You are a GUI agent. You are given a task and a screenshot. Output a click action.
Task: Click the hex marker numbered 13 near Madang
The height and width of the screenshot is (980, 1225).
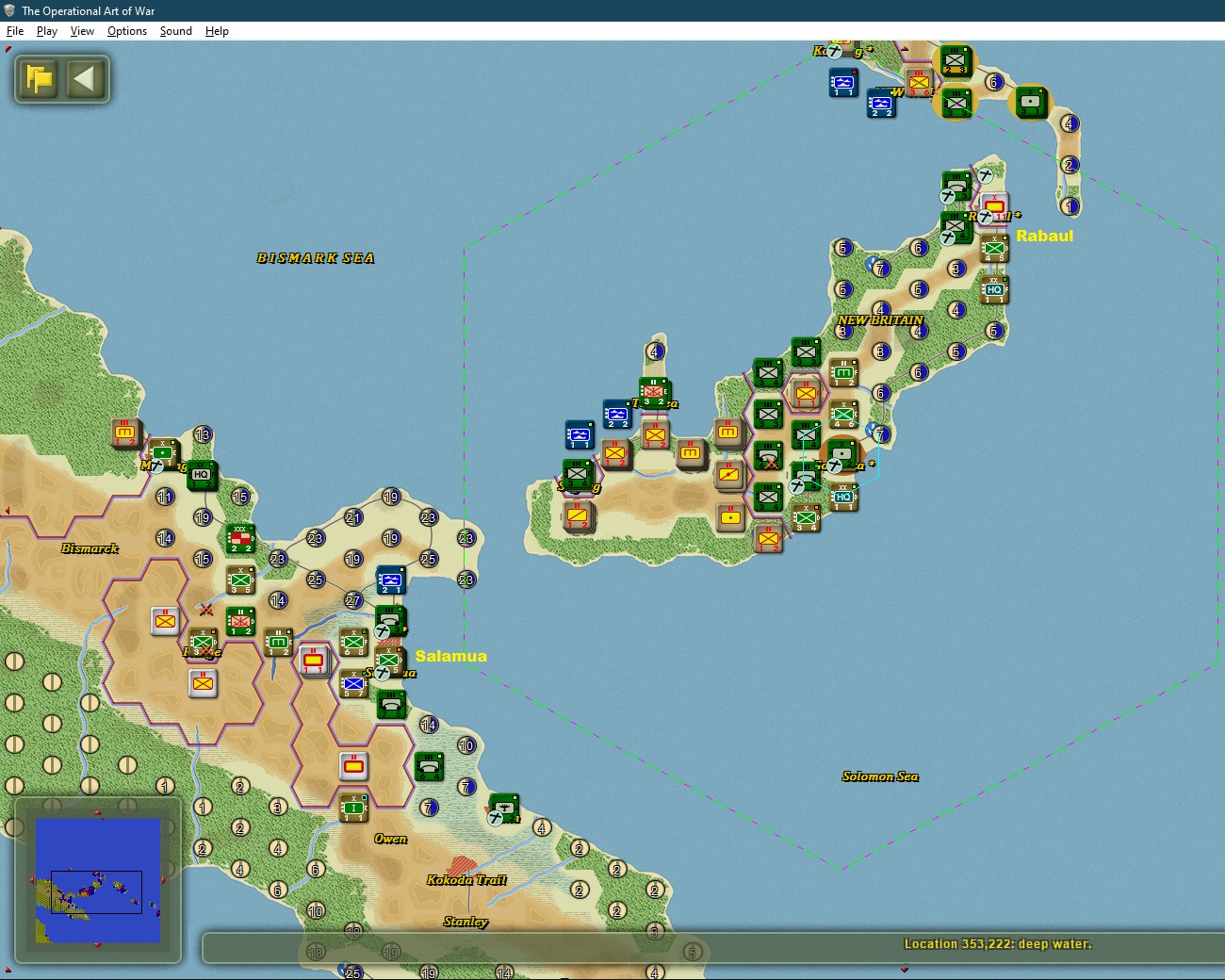tap(203, 434)
